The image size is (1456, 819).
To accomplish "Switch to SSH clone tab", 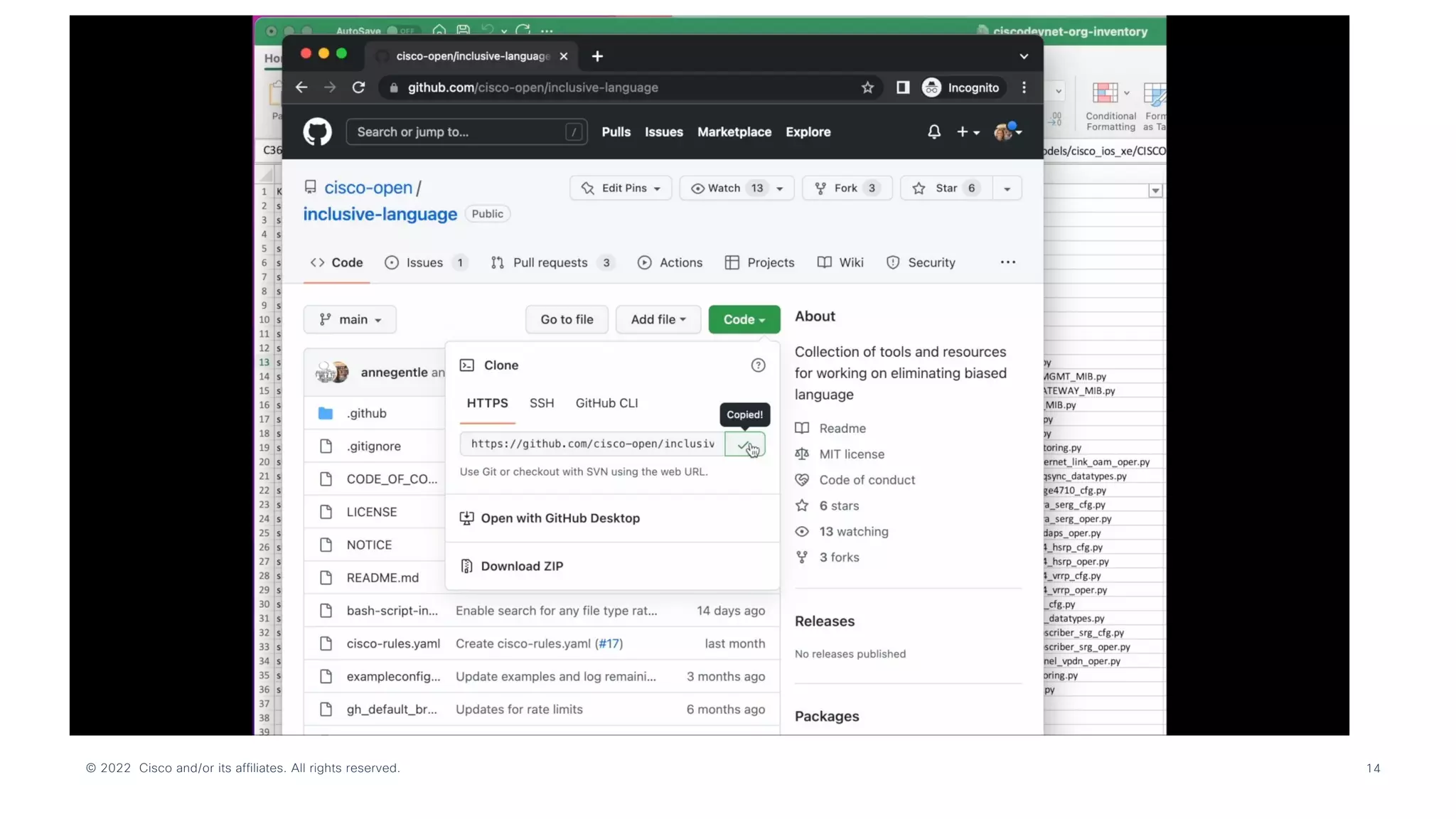I will pyautogui.click(x=541, y=403).
